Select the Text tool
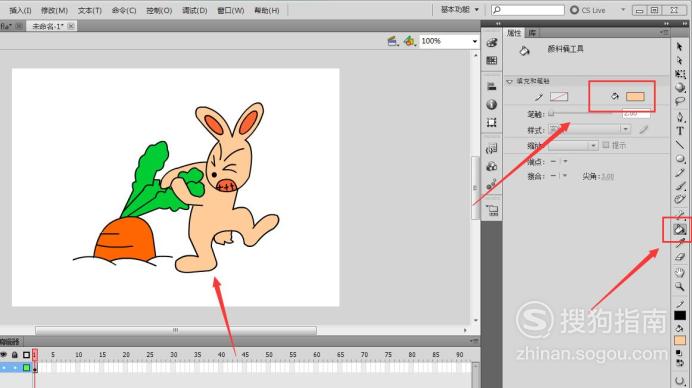 (680, 131)
